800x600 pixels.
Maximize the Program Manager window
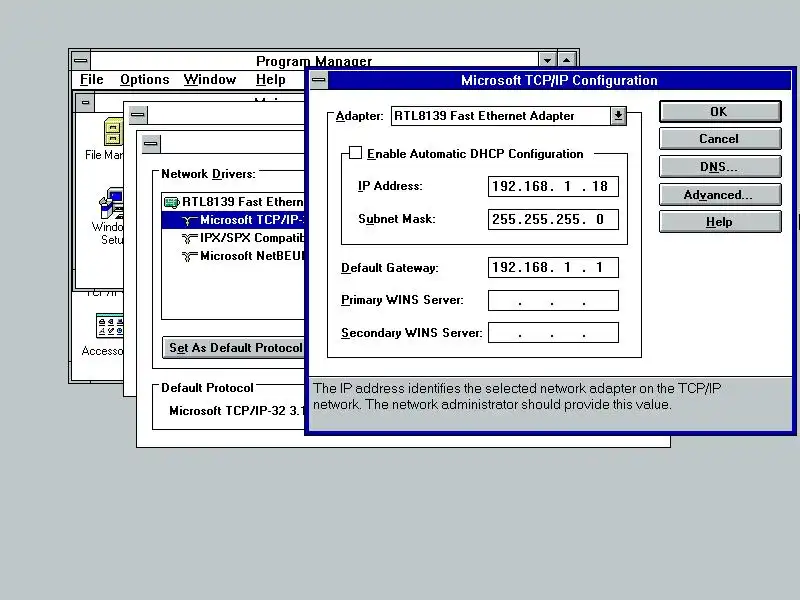pos(567,60)
